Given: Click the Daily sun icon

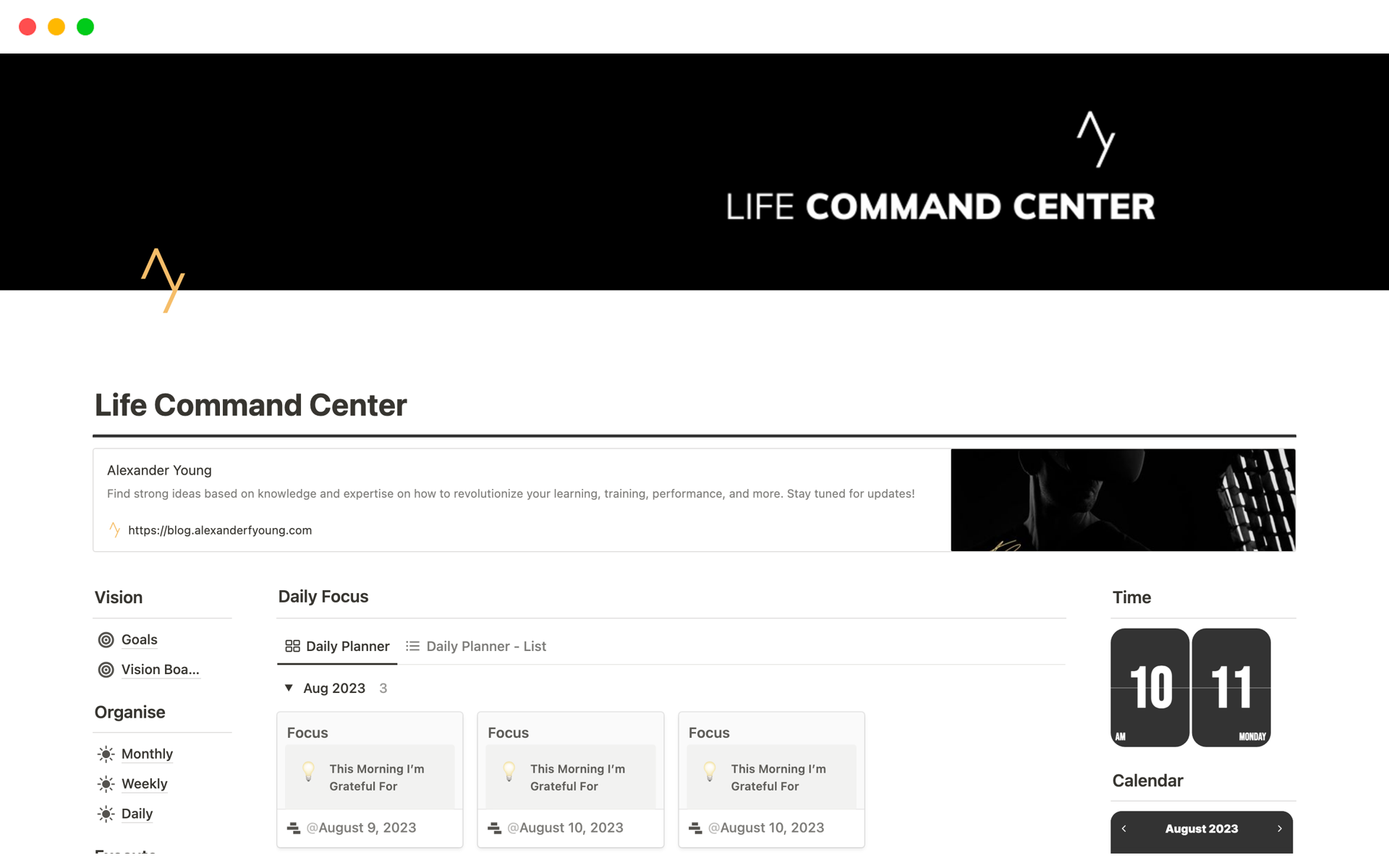Looking at the screenshot, I should coord(106,814).
